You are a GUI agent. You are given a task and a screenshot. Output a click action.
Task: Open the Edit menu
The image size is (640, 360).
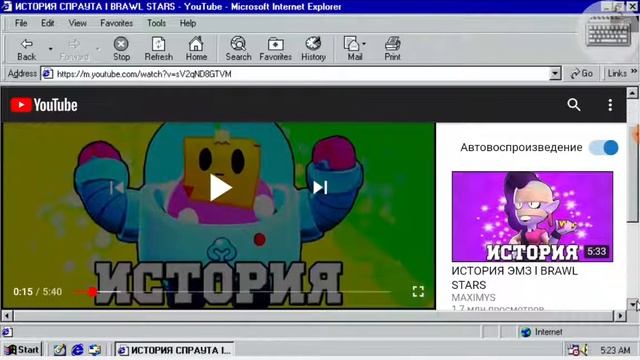click(x=47, y=23)
